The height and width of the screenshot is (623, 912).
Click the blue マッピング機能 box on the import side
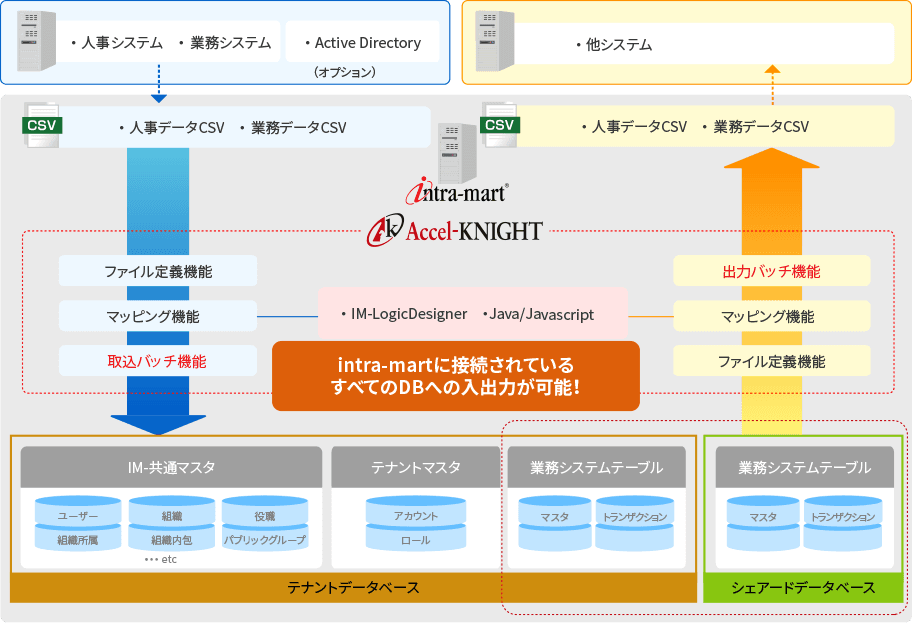pos(158,316)
